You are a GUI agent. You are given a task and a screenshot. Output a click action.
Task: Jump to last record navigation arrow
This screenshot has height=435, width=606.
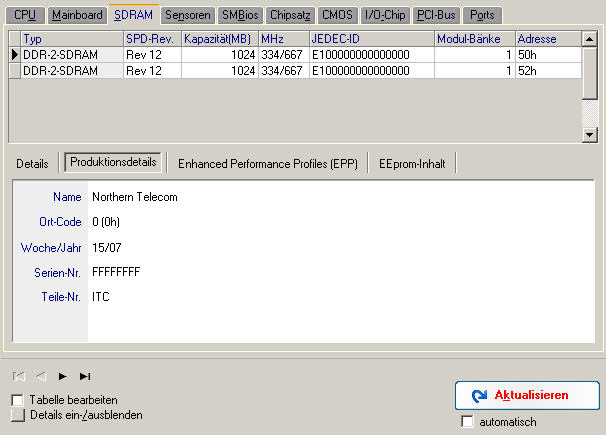(85, 376)
